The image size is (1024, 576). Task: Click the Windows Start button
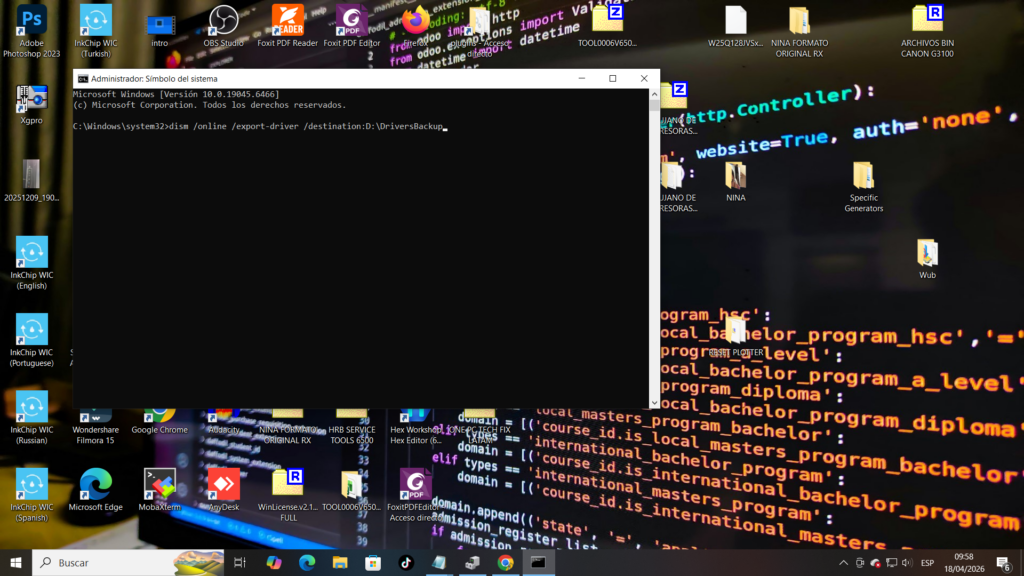[15, 563]
